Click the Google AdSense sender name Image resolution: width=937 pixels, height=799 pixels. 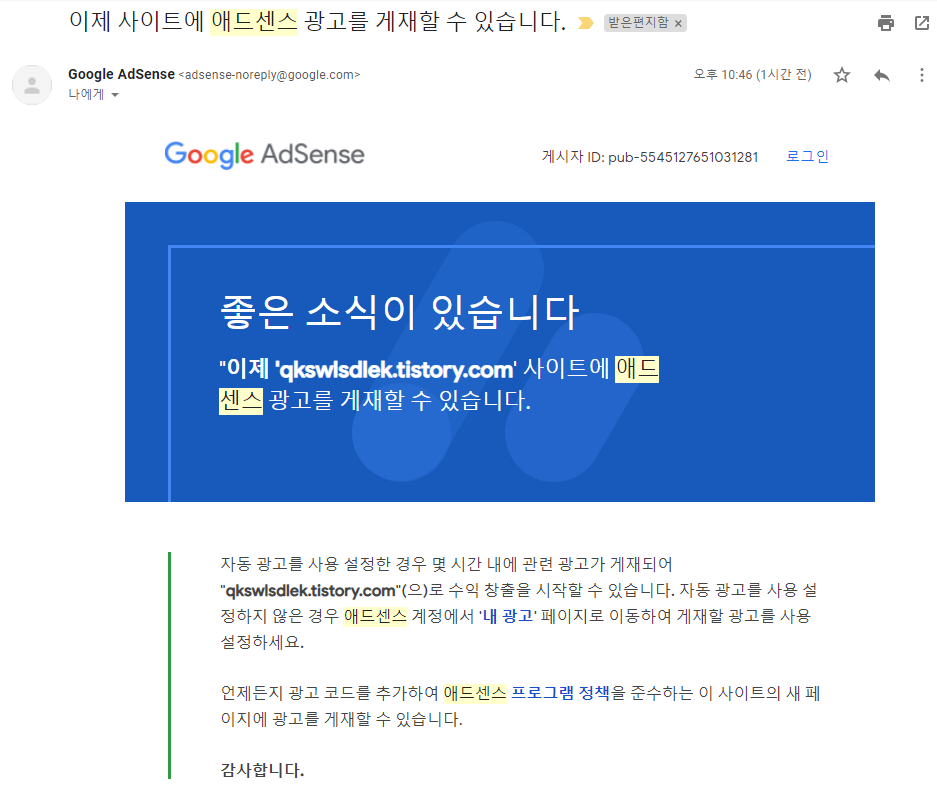pos(121,74)
